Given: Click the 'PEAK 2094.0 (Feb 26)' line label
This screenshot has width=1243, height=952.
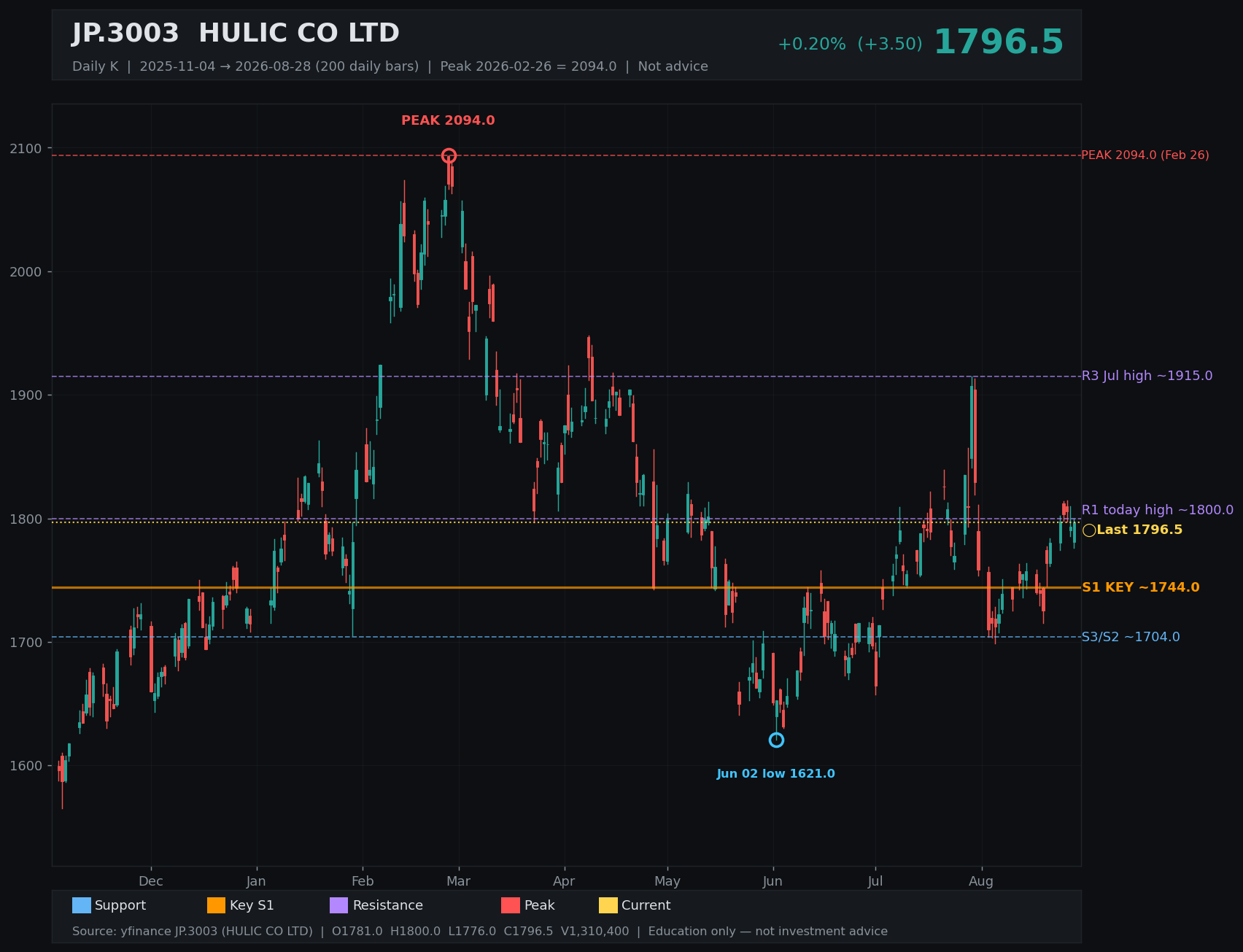Looking at the screenshot, I should coord(1145,155).
